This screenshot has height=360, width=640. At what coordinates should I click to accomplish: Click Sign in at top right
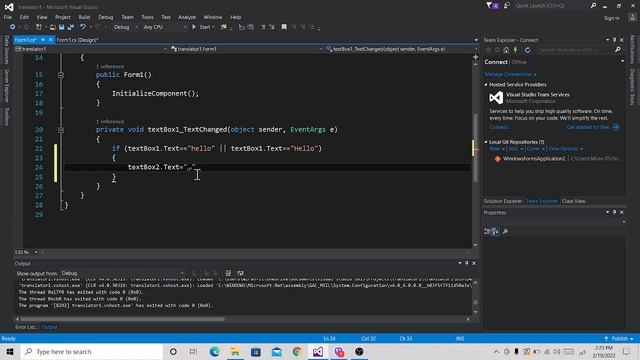coord(611,18)
